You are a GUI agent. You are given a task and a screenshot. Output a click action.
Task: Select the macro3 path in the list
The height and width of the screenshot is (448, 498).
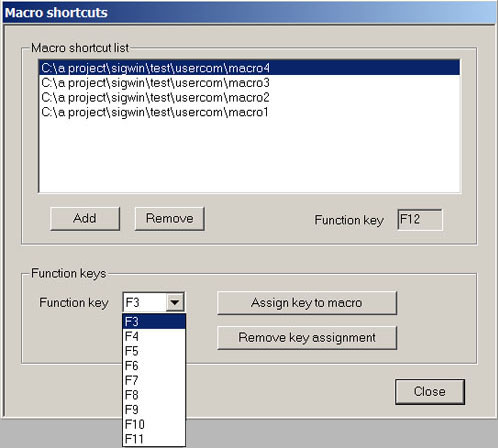tap(249, 83)
